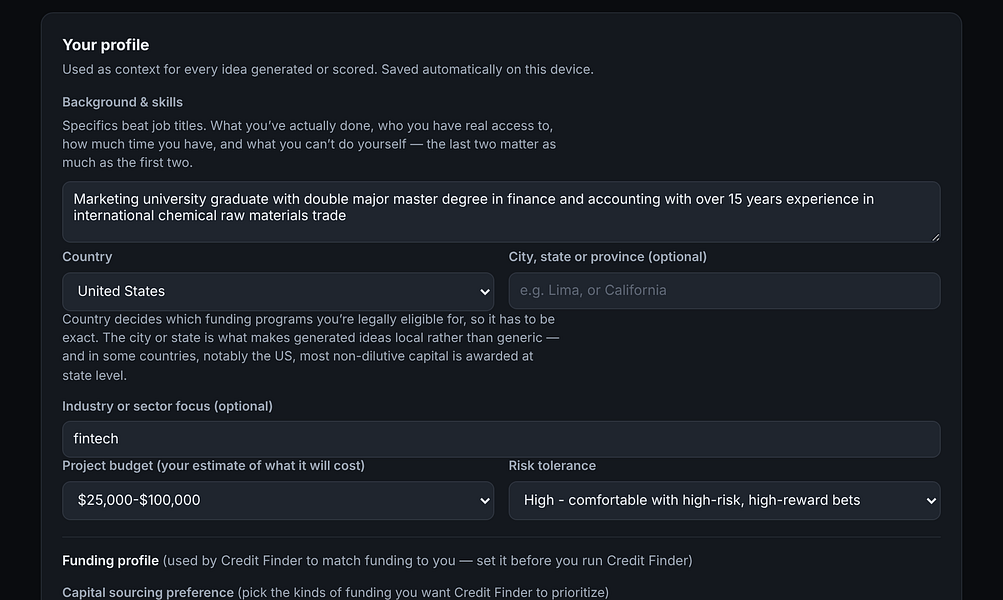Click the City, state or province field
1003x600 pixels.
[724, 290]
